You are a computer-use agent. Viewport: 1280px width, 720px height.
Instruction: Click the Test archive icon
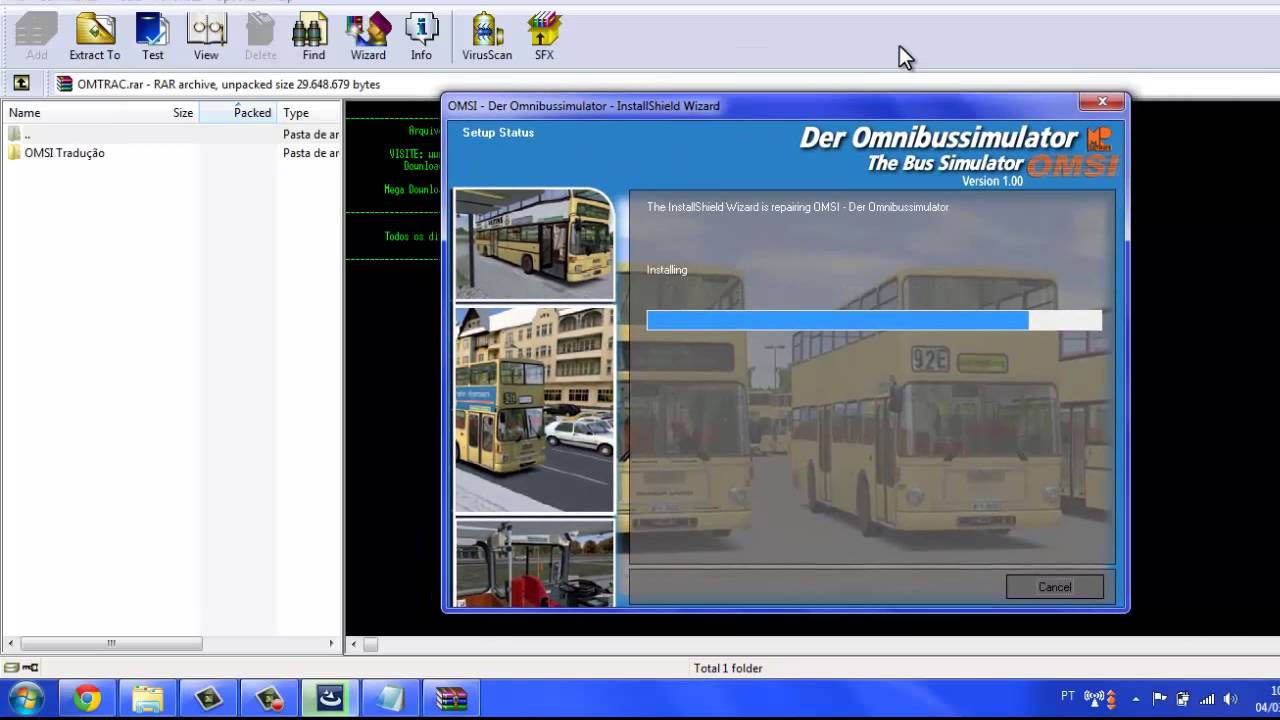tap(153, 37)
